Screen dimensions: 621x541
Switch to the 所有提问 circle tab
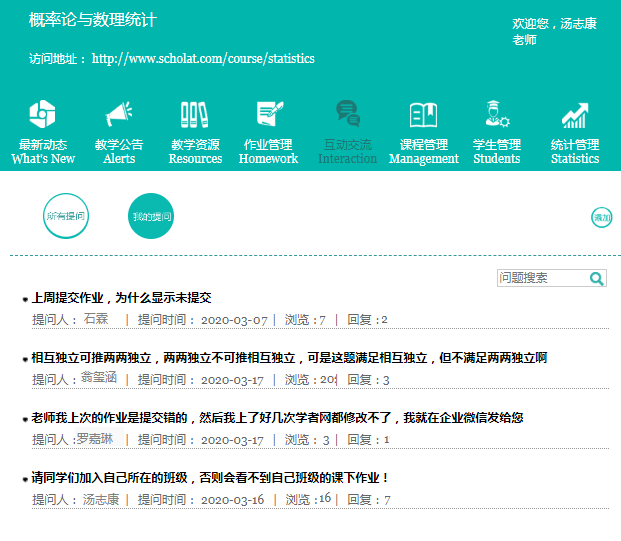66,216
